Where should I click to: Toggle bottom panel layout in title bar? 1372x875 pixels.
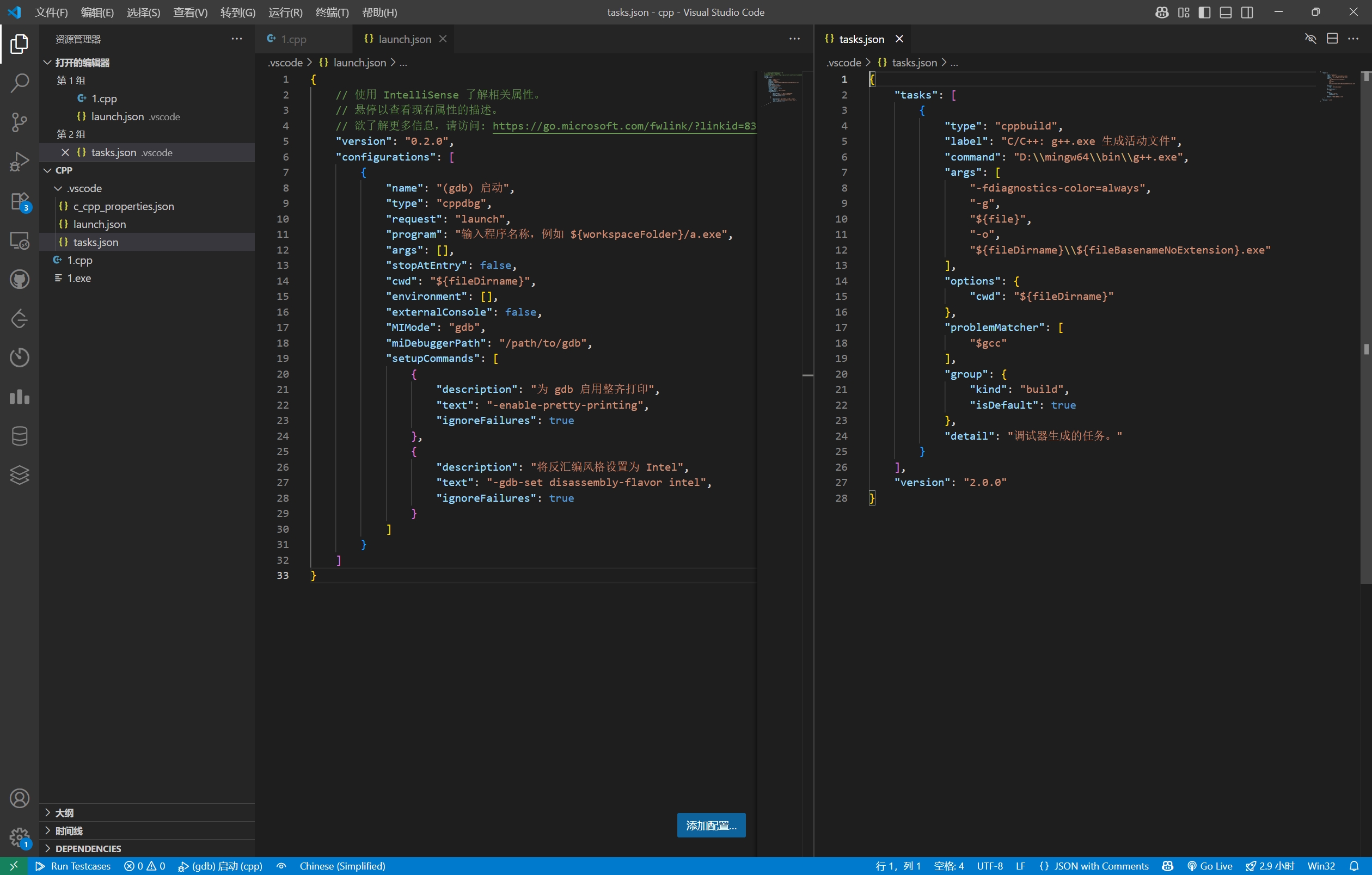tap(1226, 12)
